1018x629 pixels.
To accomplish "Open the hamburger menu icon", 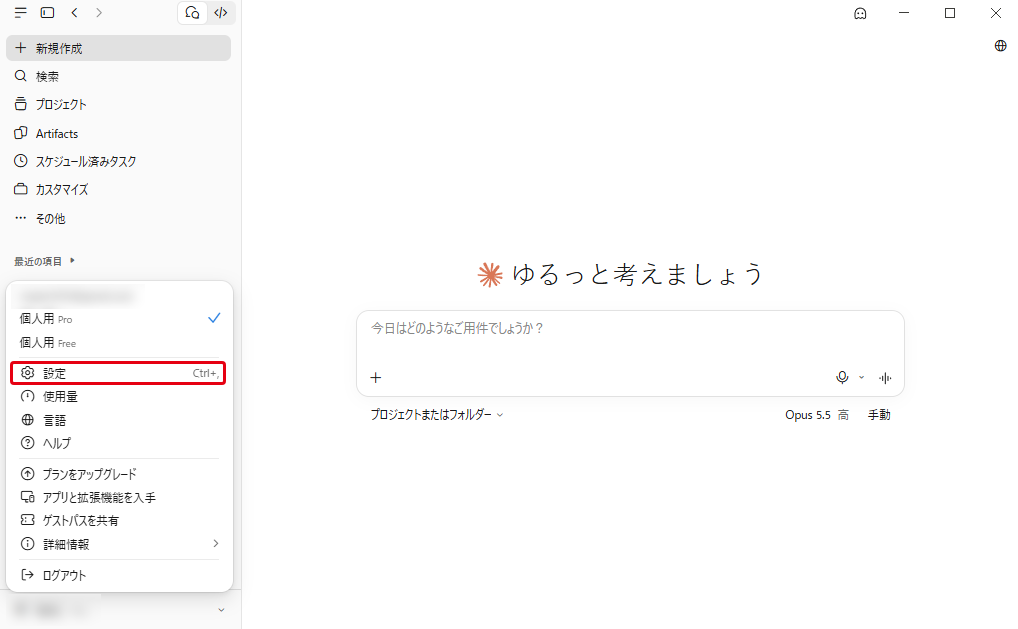I will [21, 12].
